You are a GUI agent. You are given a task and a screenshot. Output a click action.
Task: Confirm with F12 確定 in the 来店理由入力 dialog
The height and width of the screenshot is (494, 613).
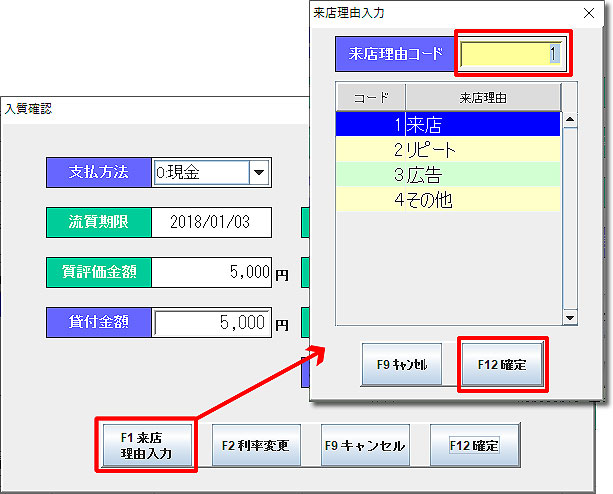click(x=502, y=364)
